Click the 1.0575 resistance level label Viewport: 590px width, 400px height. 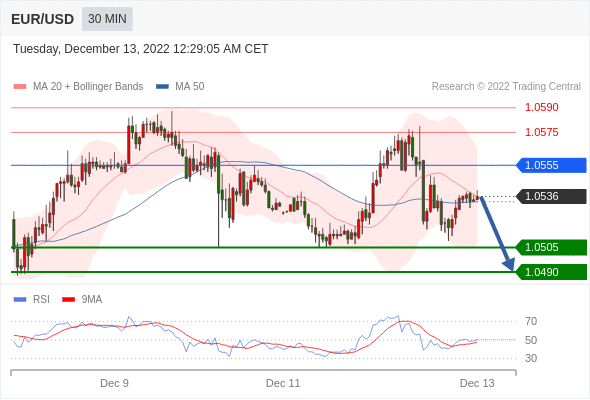(x=541, y=132)
